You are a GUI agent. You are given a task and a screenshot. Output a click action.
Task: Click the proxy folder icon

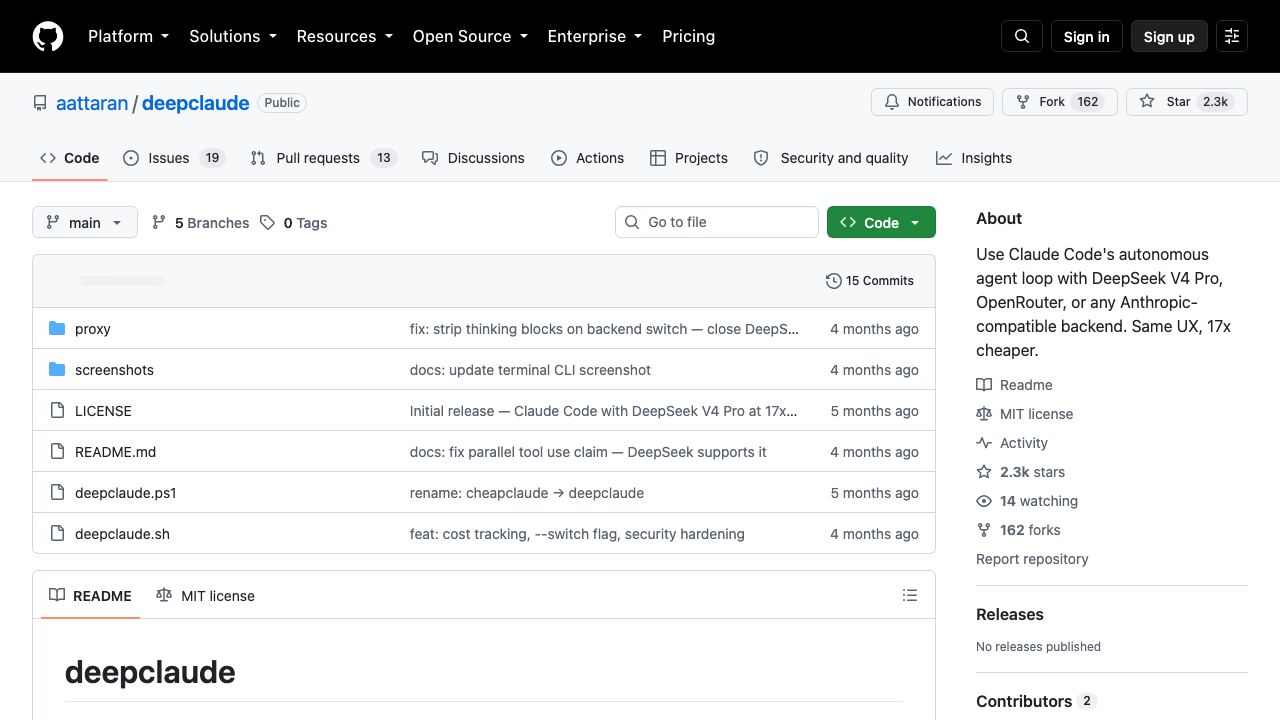(x=57, y=329)
